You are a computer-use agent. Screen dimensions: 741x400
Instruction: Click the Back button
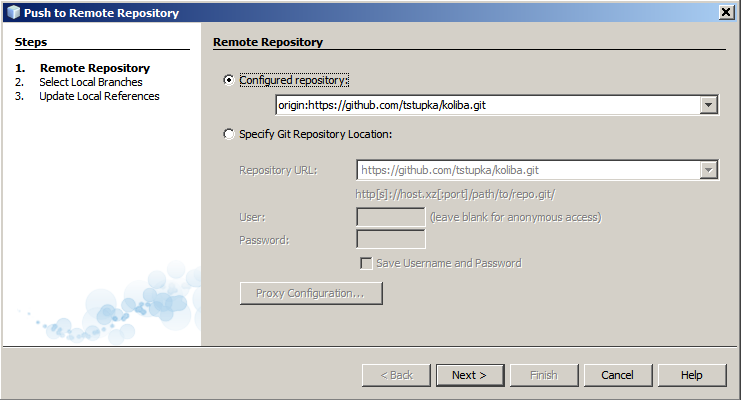tap(396, 375)
